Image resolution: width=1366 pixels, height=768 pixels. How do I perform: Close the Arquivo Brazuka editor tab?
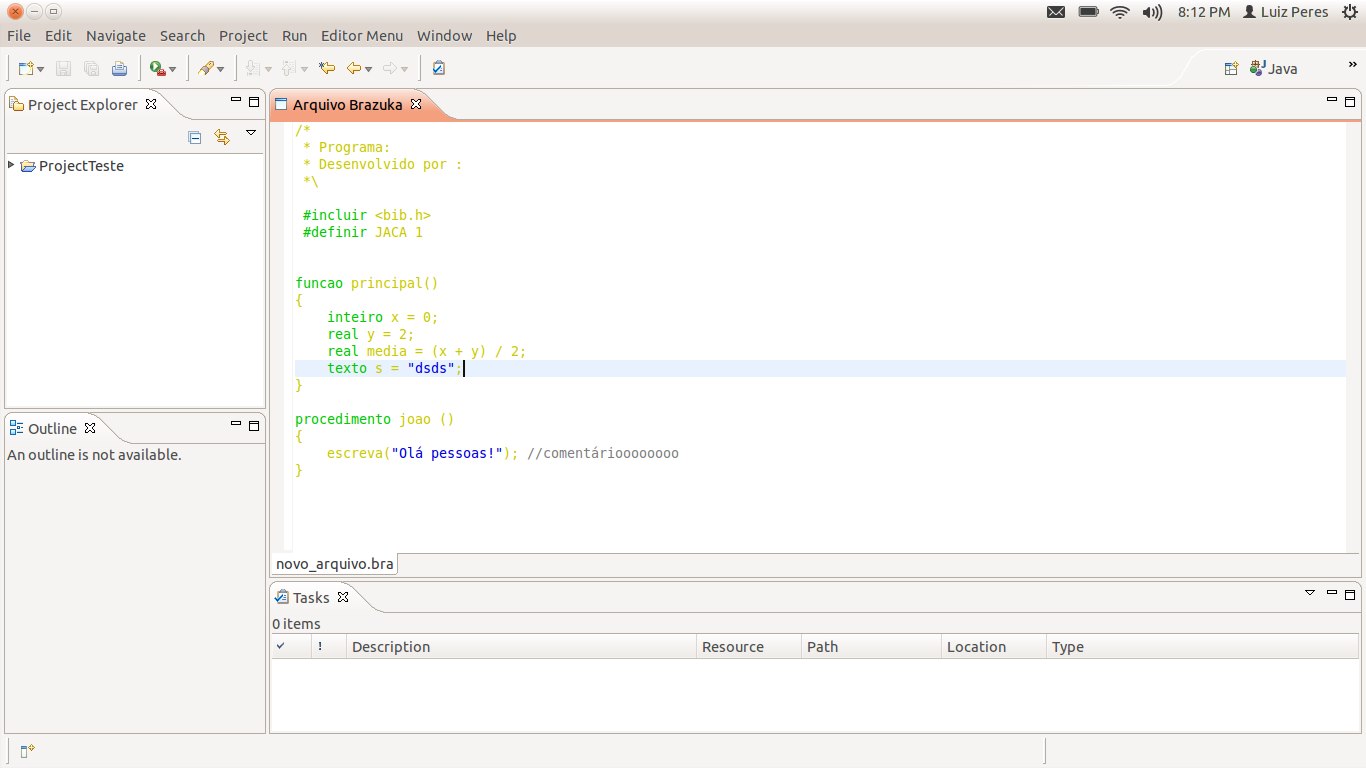[x=417, y=104]
